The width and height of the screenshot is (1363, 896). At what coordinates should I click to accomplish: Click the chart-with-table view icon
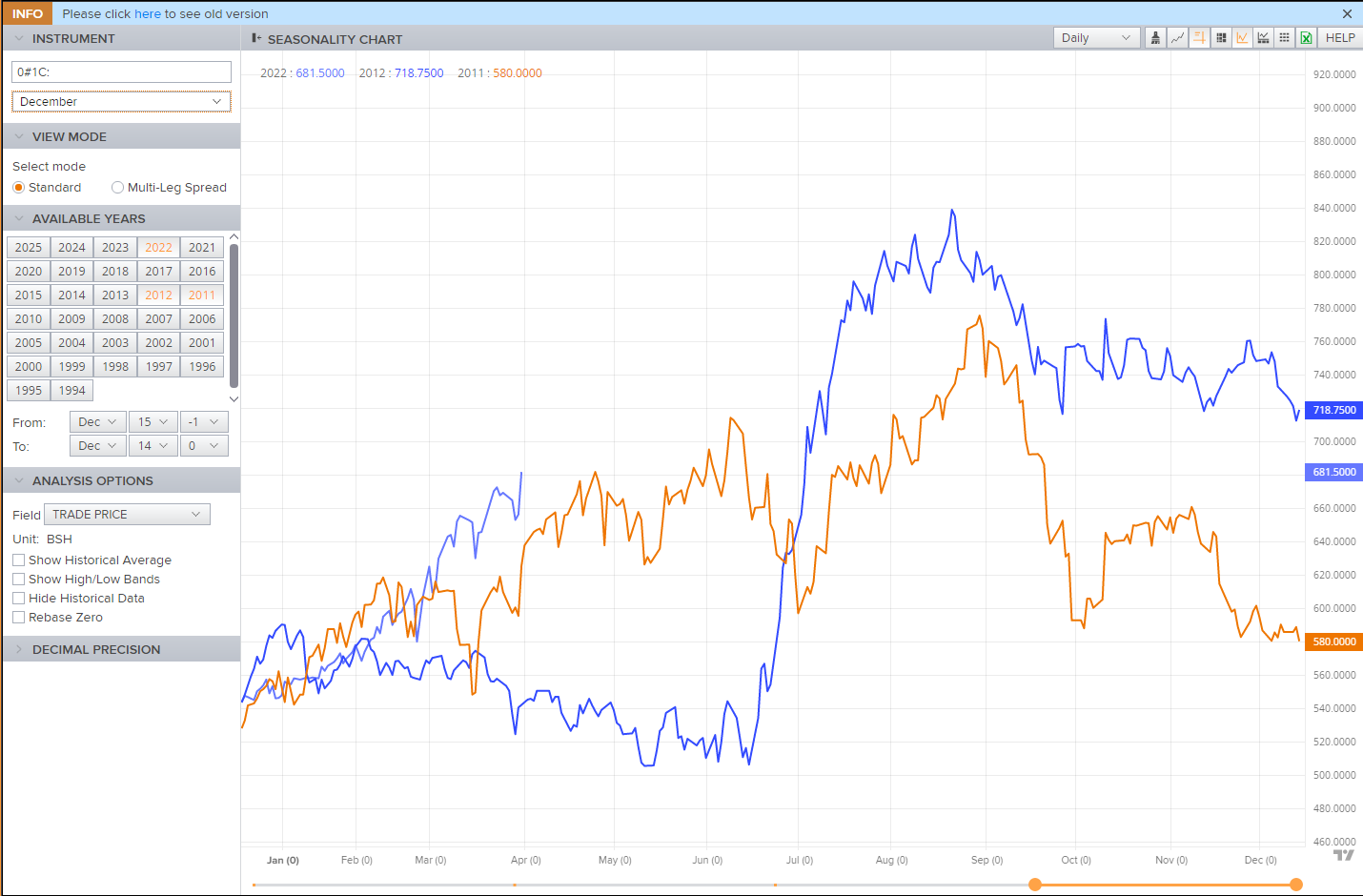pyautogui.click(x=1263, y=38)
